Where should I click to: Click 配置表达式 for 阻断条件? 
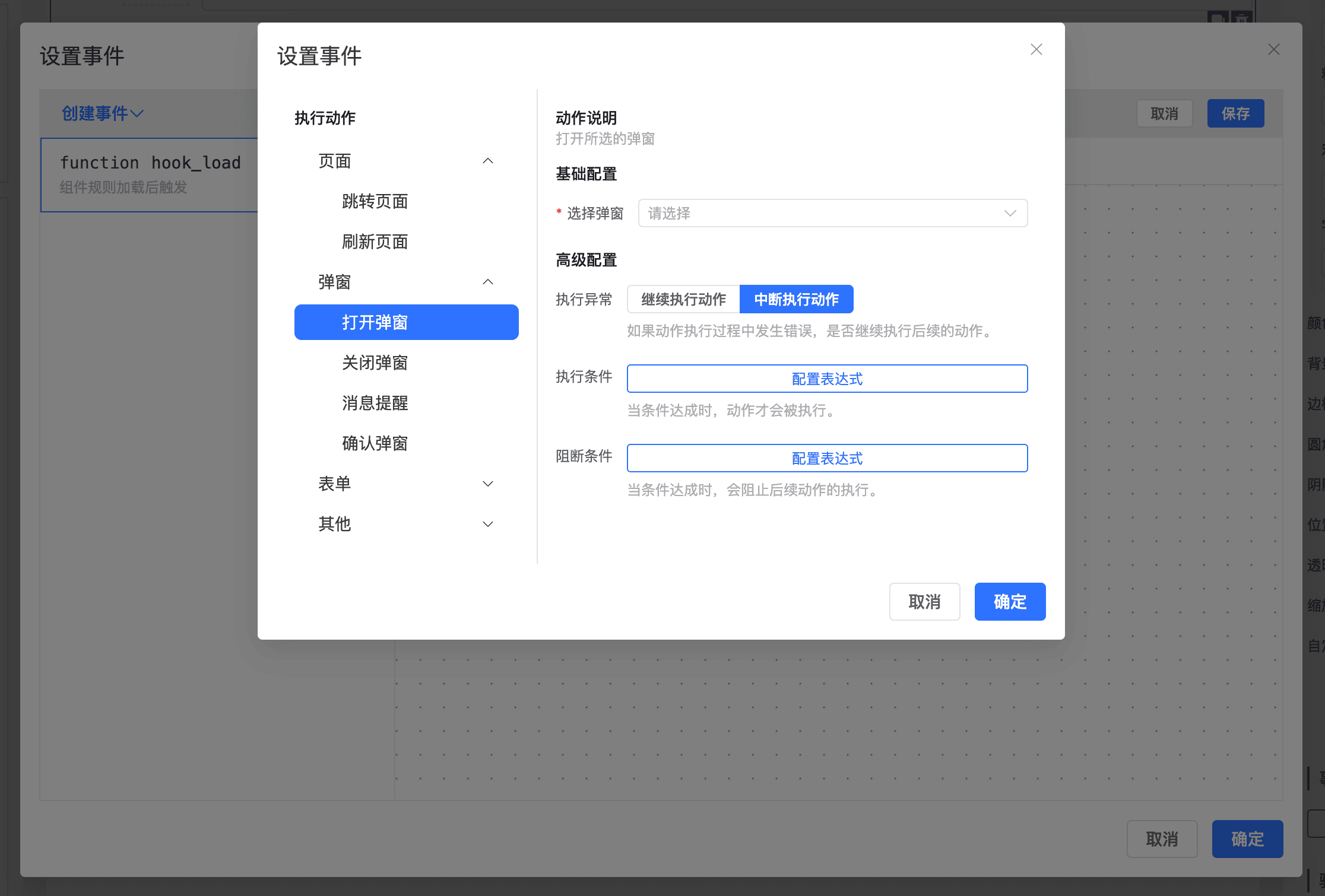tap(827, 458)
